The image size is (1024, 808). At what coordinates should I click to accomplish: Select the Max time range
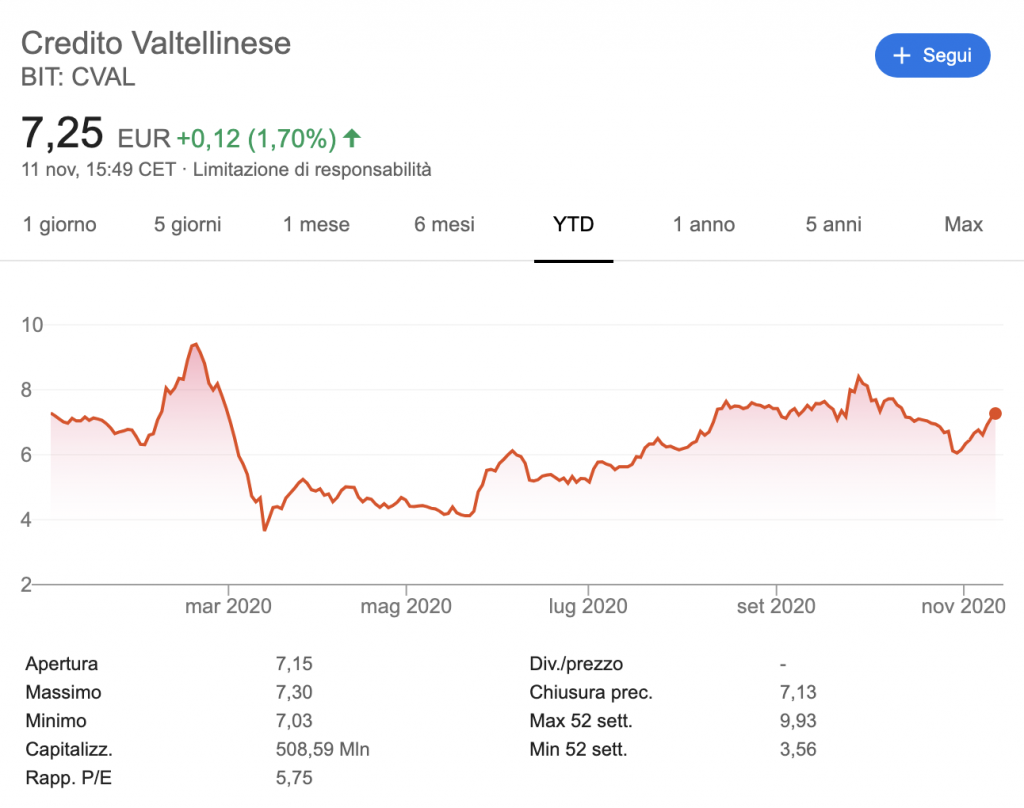click(964, 225)
